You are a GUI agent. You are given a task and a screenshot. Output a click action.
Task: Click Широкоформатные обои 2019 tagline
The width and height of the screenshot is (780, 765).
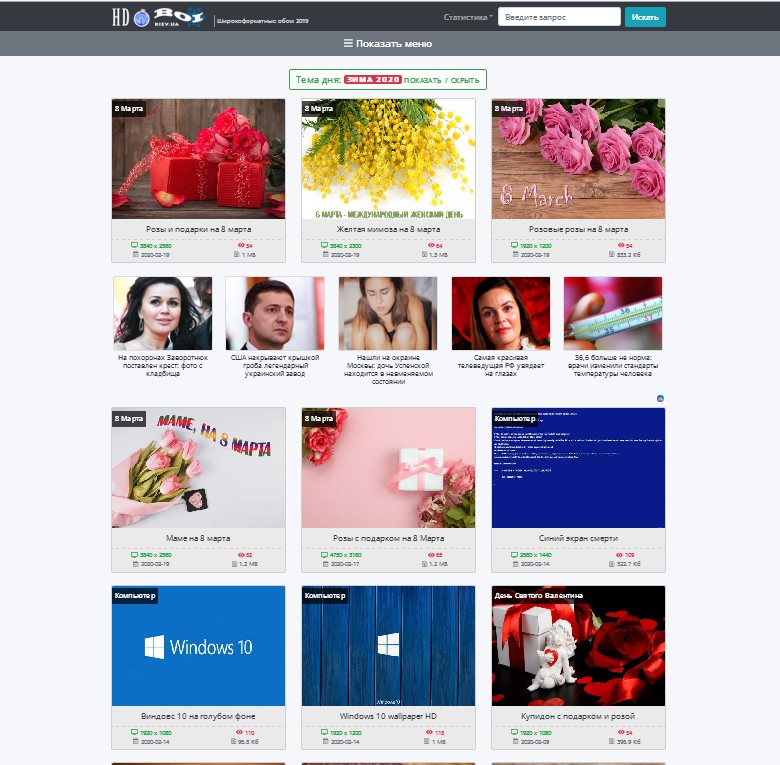263,21
